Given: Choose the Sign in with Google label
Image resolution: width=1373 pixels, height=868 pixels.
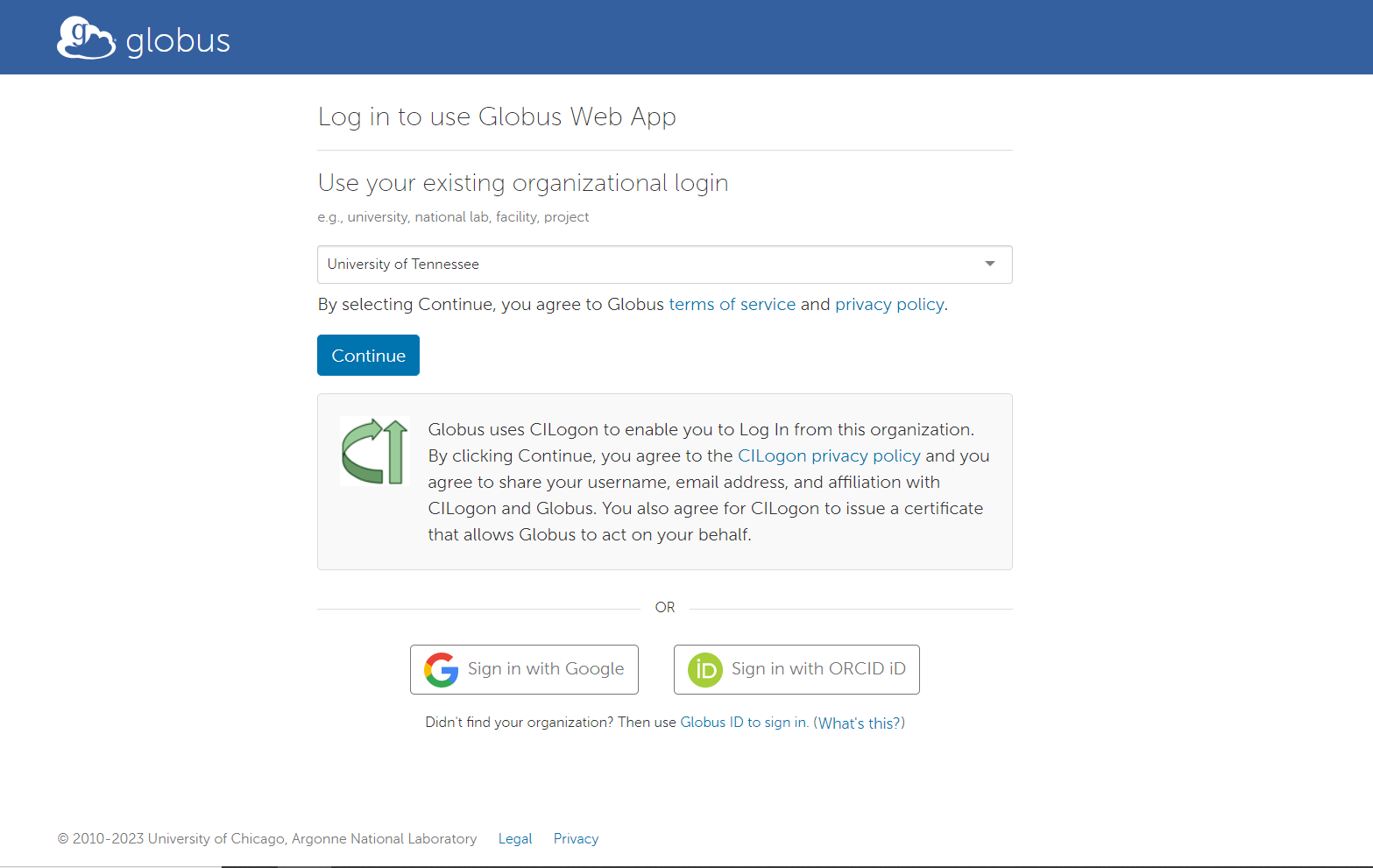Looking at the screenshot, I should coord(545,669).
